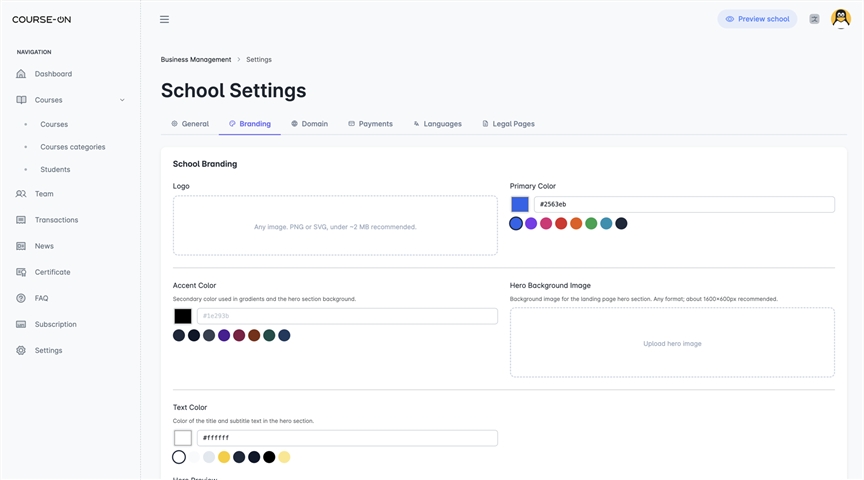Click the FAQ question mark icon
864x480 pixels.
click(x=21, y=298)
